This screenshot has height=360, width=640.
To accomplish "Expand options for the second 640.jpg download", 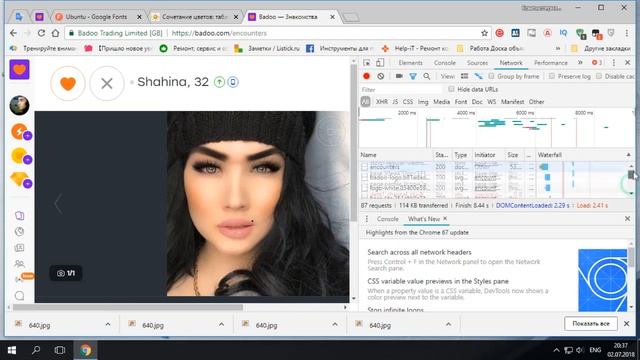I will (221, 324).
